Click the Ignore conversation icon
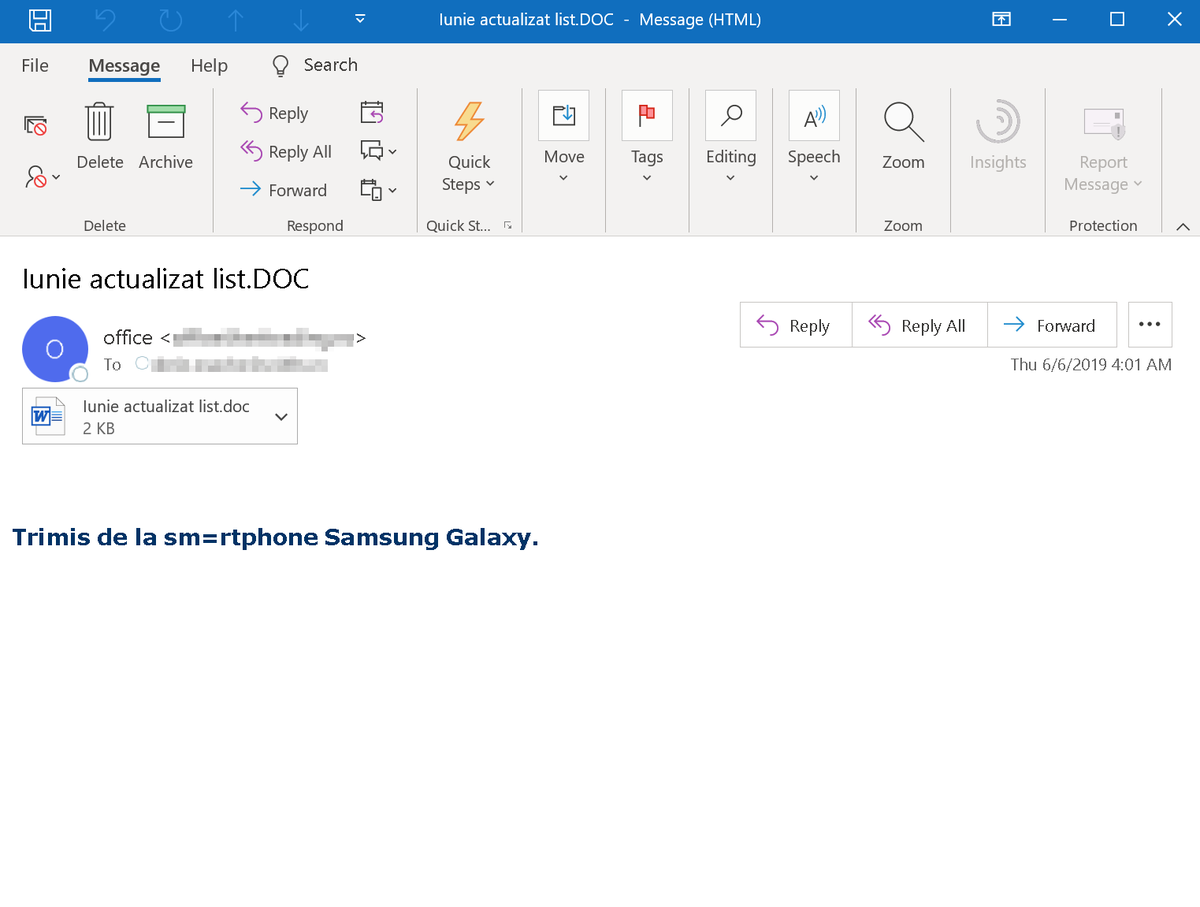This screenshot has height=907, width=1200. 35,126
